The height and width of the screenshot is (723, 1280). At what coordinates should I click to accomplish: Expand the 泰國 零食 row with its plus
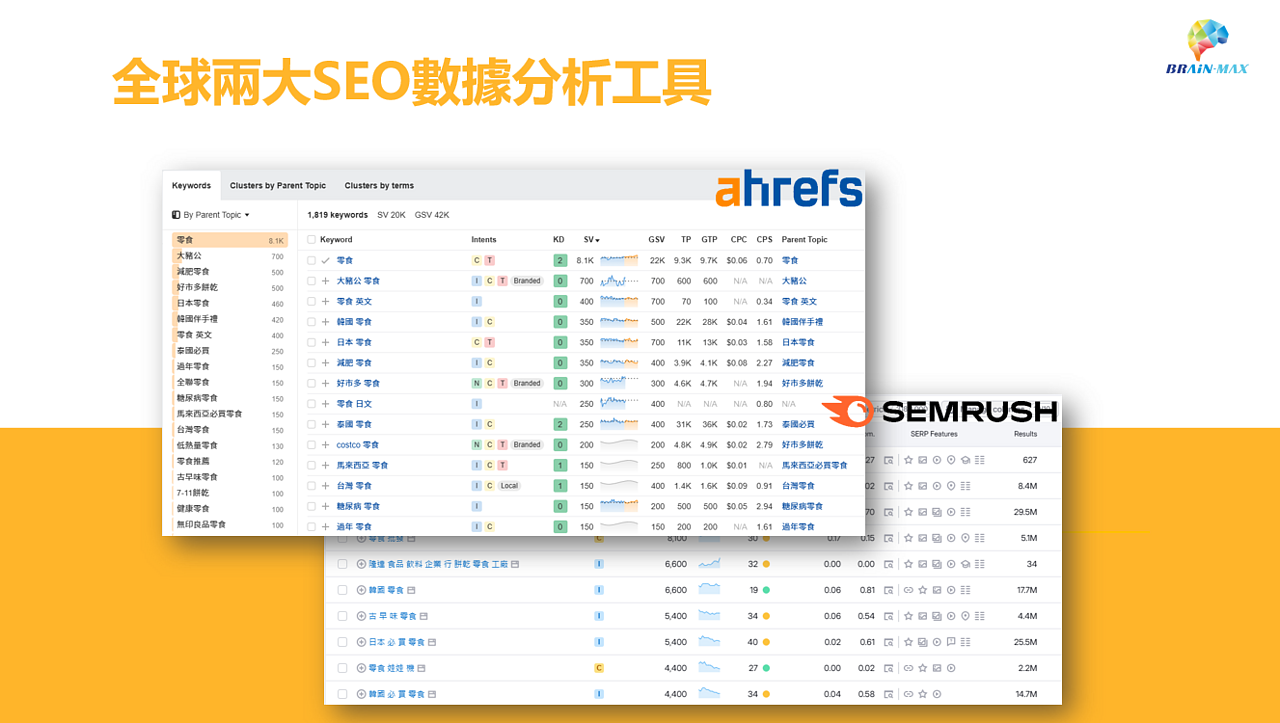pyautogui.click(x=325, y=425)
